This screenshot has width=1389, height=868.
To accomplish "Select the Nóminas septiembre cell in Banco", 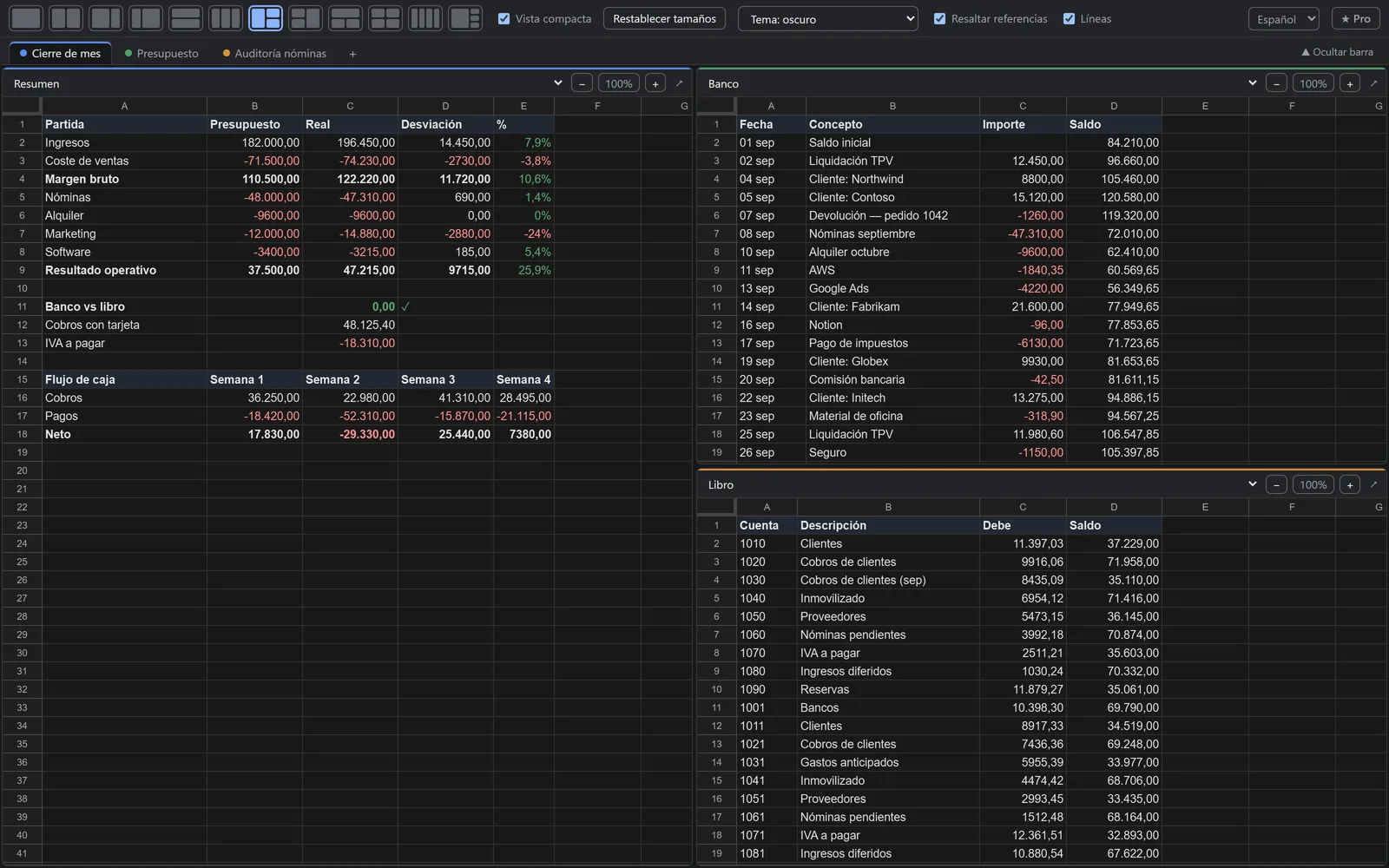I will (892, 233).
